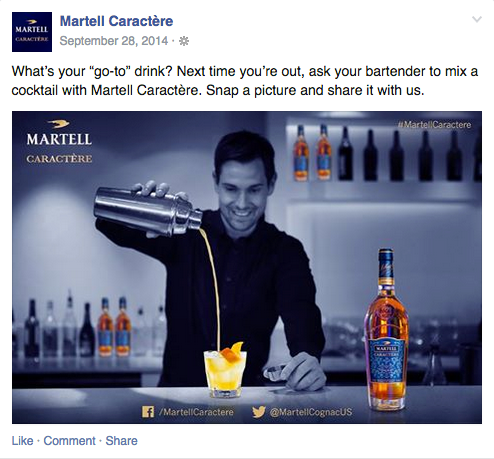Open the Martell Caractère page name link
The width and height of the screenshot is (494, 459).
pyautogui.click(x=116, y=21)
